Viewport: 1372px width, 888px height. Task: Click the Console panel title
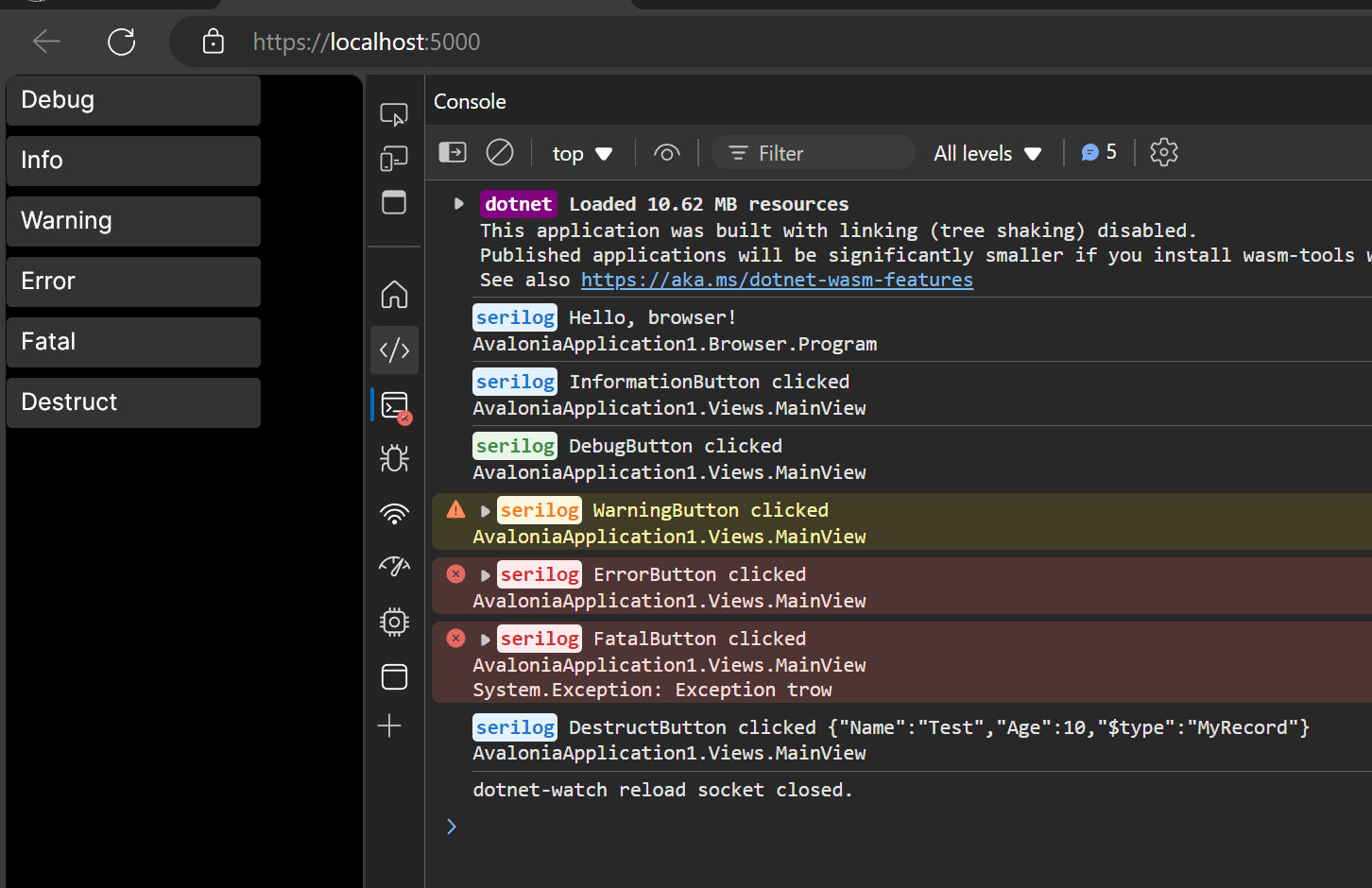pyautogui.click(x=470, y=101)
